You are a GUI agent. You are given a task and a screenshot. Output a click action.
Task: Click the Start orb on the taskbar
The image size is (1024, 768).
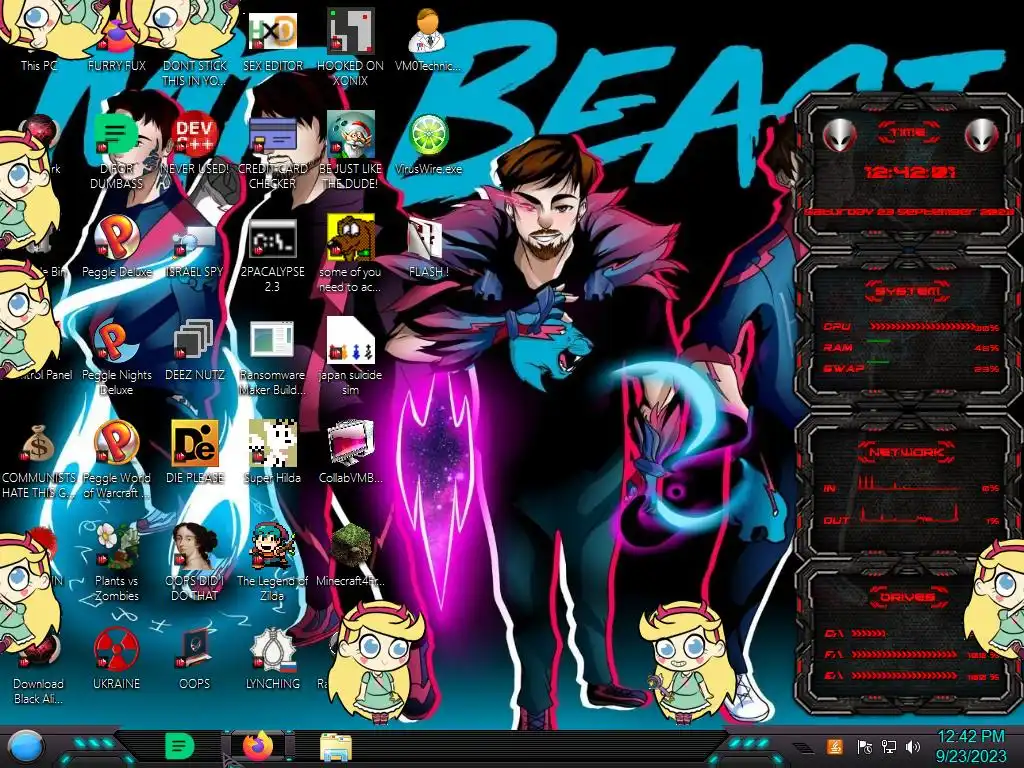point(25,747)
